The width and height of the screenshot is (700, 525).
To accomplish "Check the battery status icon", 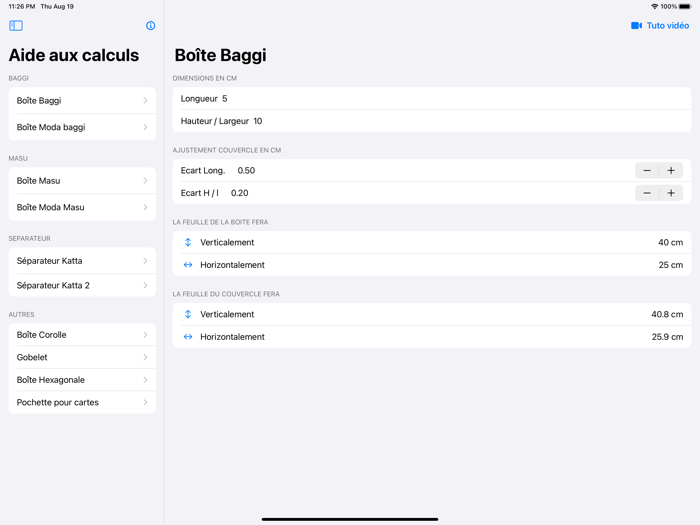I will [x=685, y=6].
